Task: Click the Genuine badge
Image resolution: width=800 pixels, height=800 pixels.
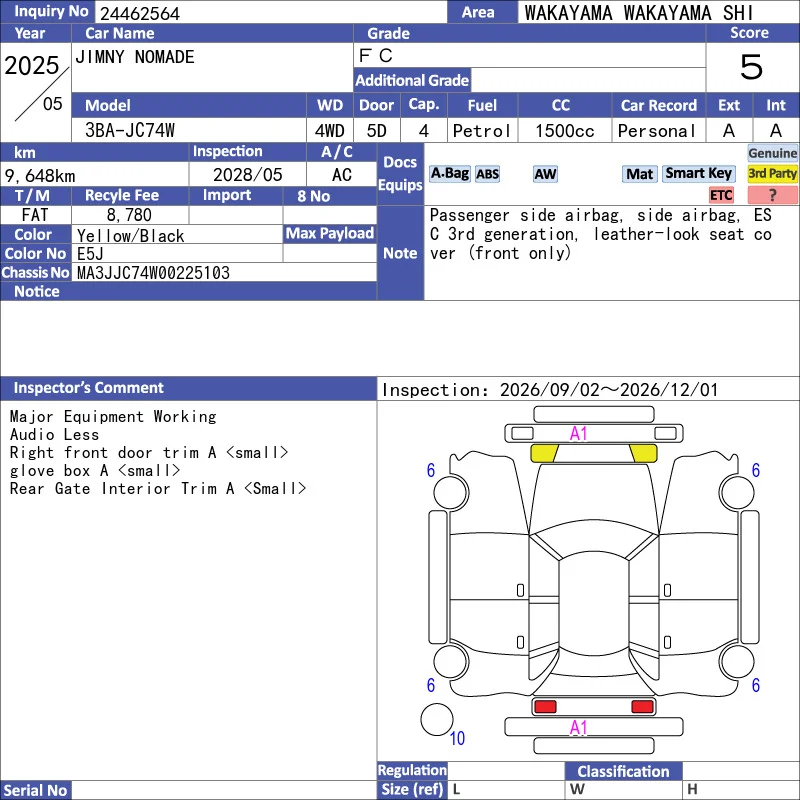Action: tap(772, 153)
